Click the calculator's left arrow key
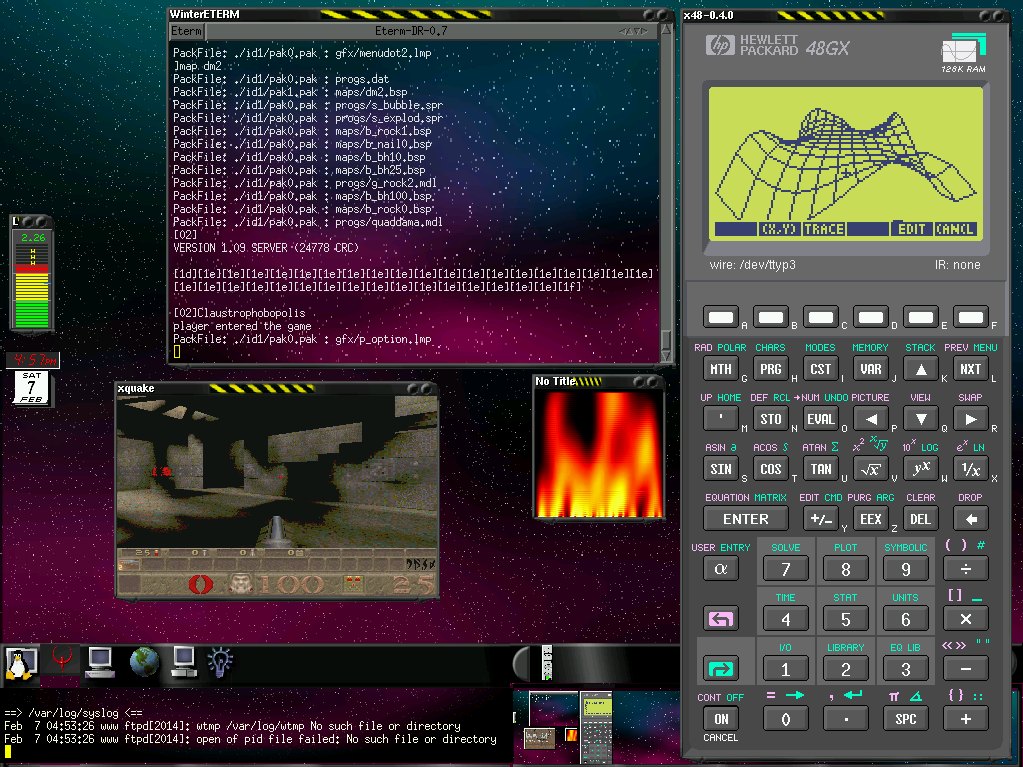1023x767 pixels. (870, 419)
